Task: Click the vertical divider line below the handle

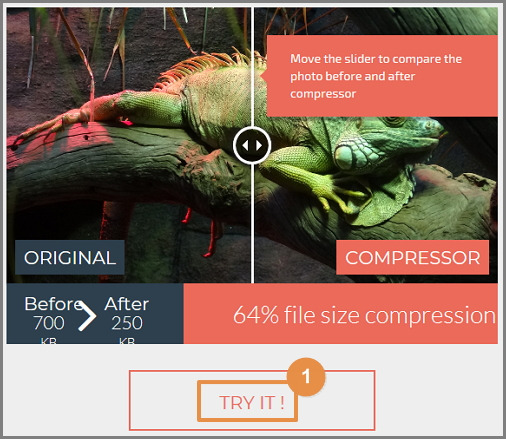Action: pyautogui.click(x=252, y=224)
